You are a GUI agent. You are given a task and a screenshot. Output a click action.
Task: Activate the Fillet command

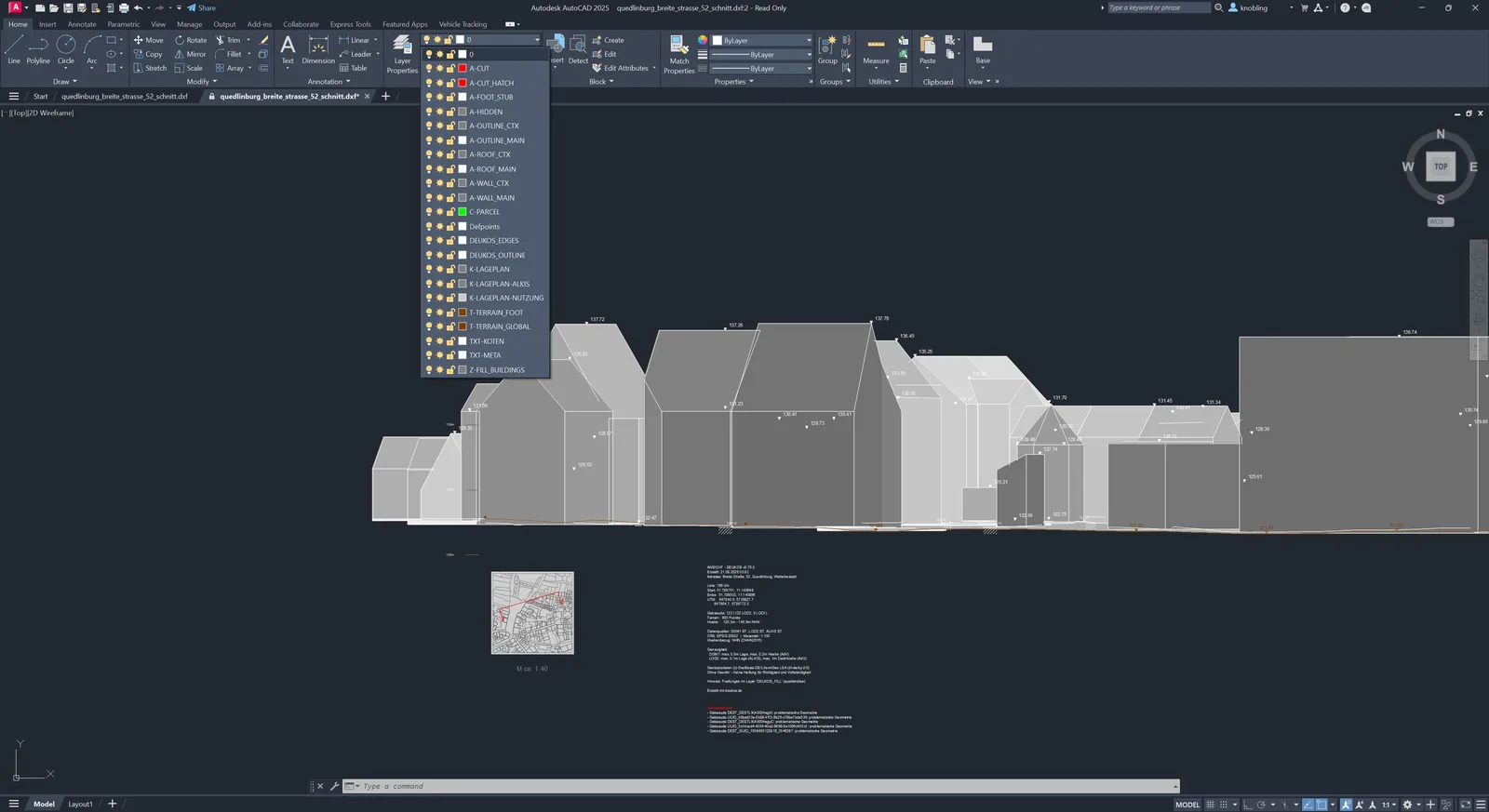229,54
